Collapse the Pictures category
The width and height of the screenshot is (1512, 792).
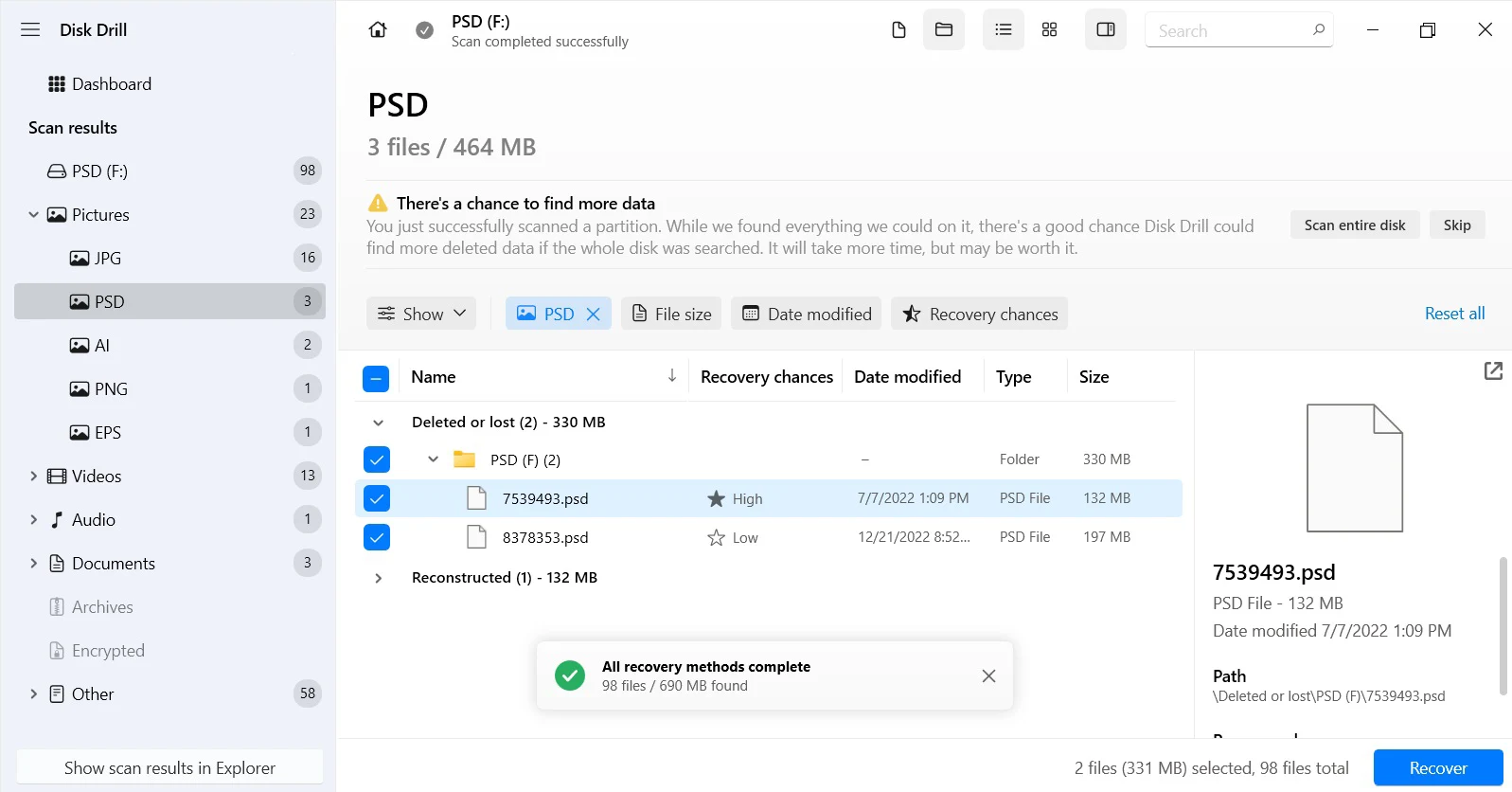[x=33, y=215]
